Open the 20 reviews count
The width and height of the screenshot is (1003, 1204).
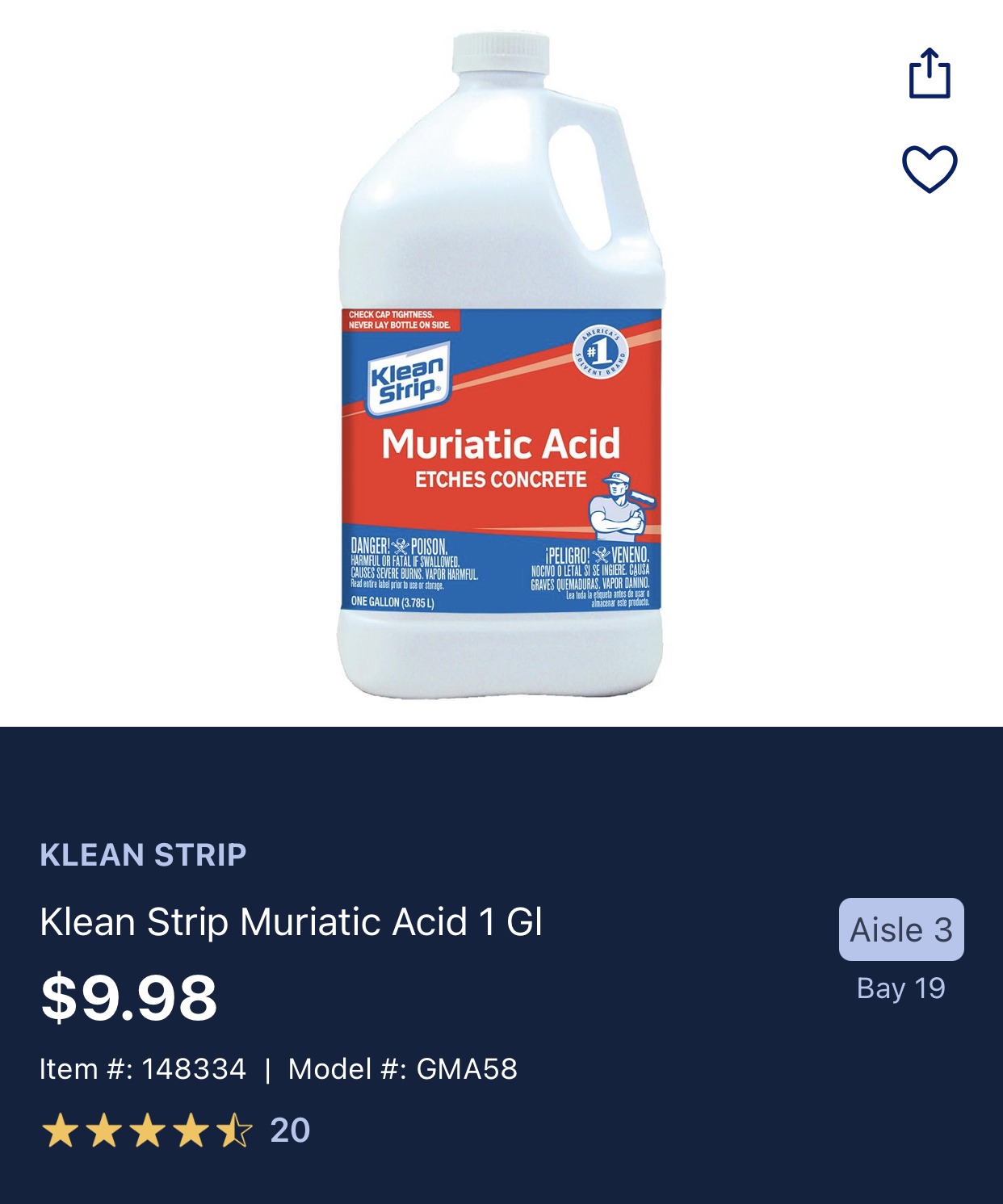(290, 1131)
